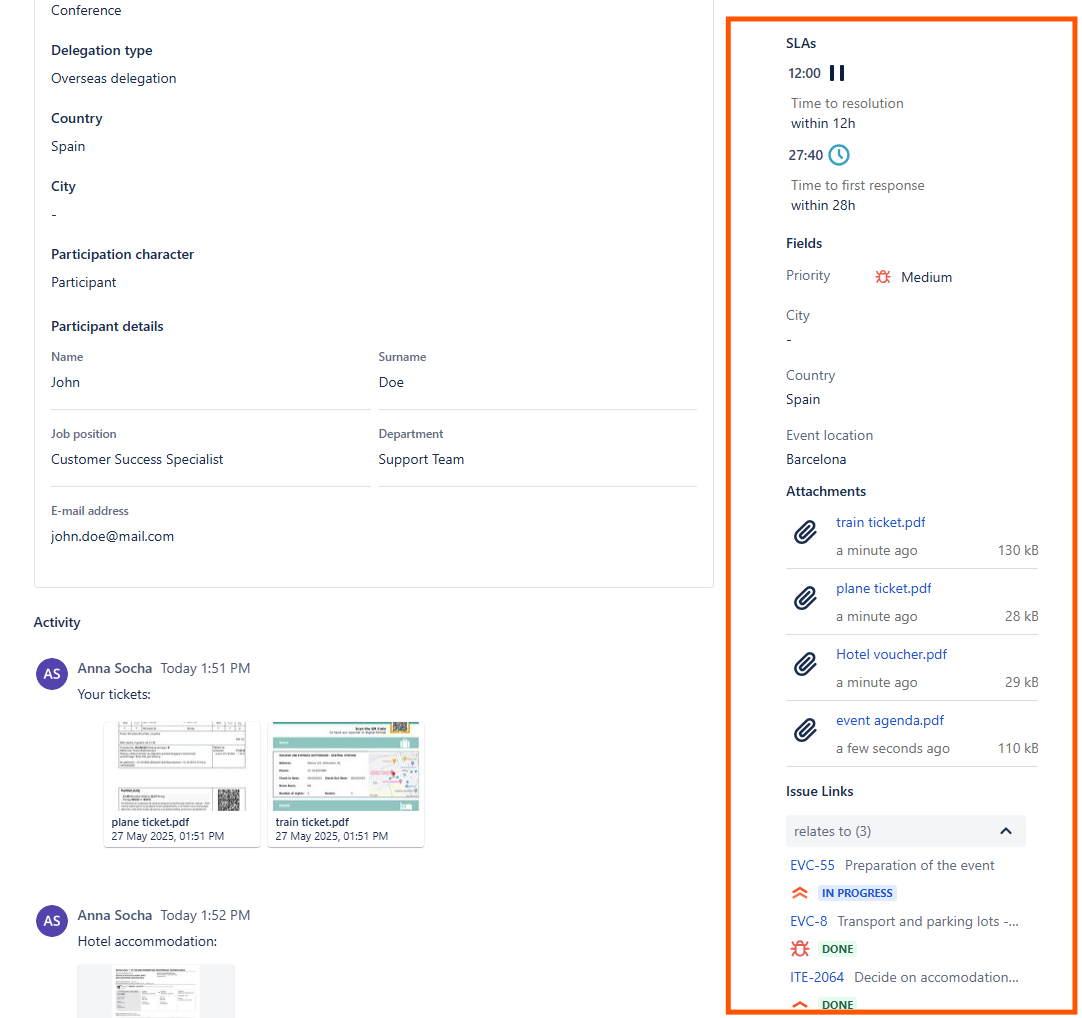
Task: Click the paperclip icon for plane ticket.pdf
Action: pyautogui.click(x=805, y=598)
